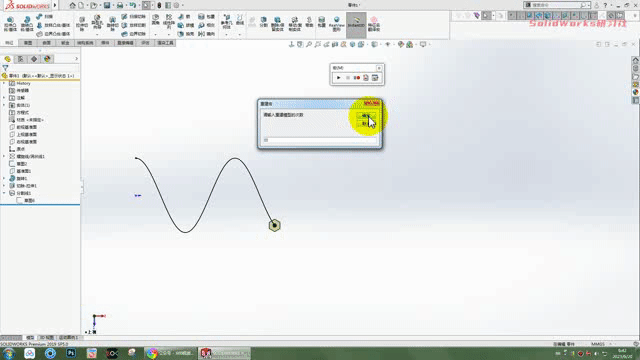Select the Fillet tool

[156, 20]
